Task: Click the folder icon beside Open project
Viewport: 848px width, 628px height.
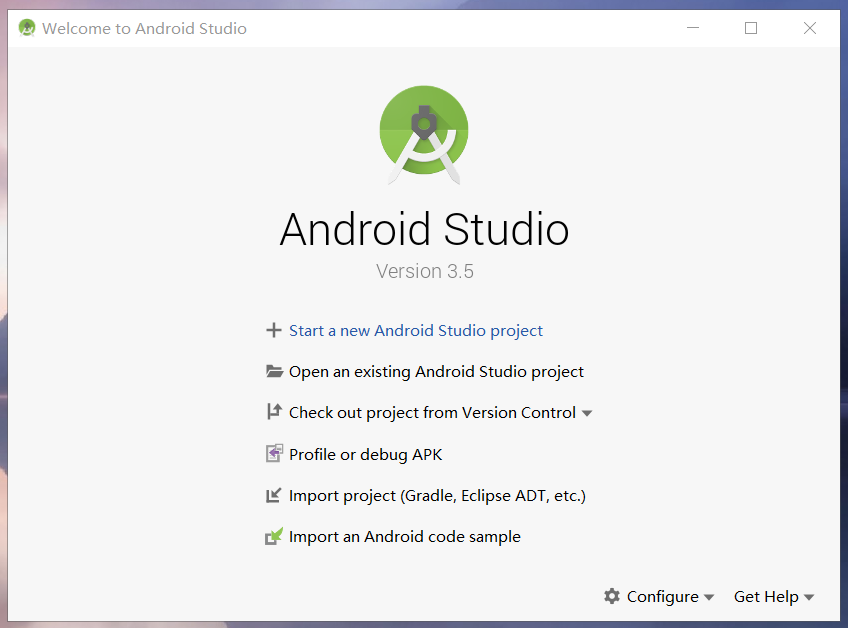Action: click(x=272, y=371)
